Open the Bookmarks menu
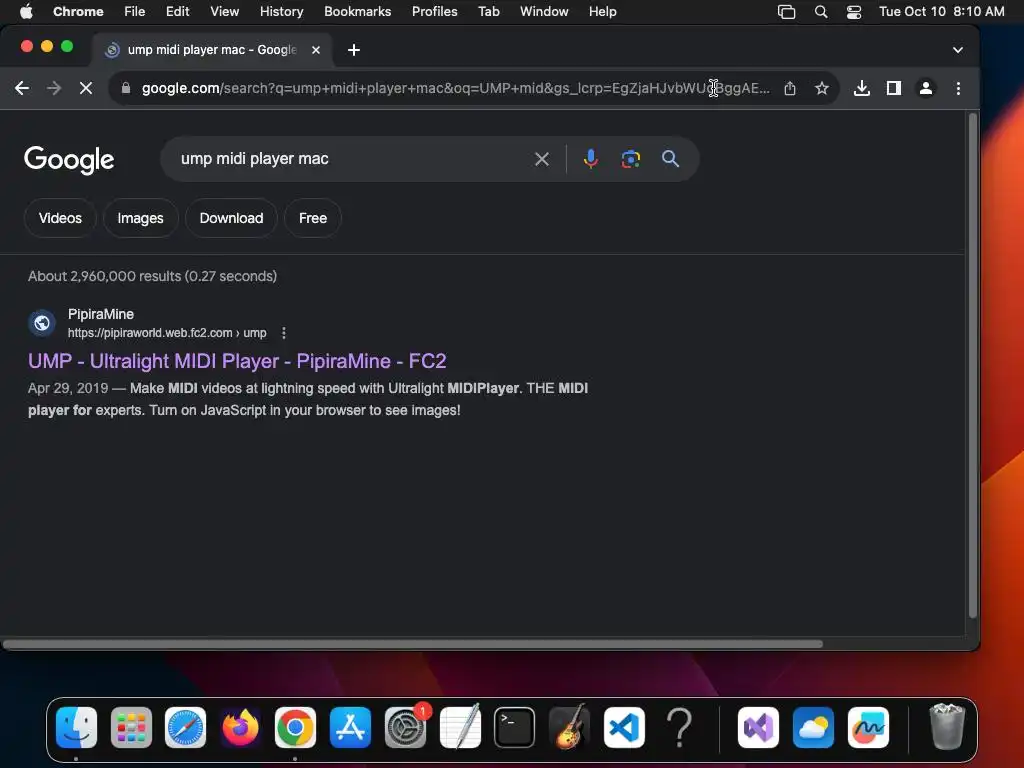Screen dimensions: 1024x768 (x=357, y=11)
